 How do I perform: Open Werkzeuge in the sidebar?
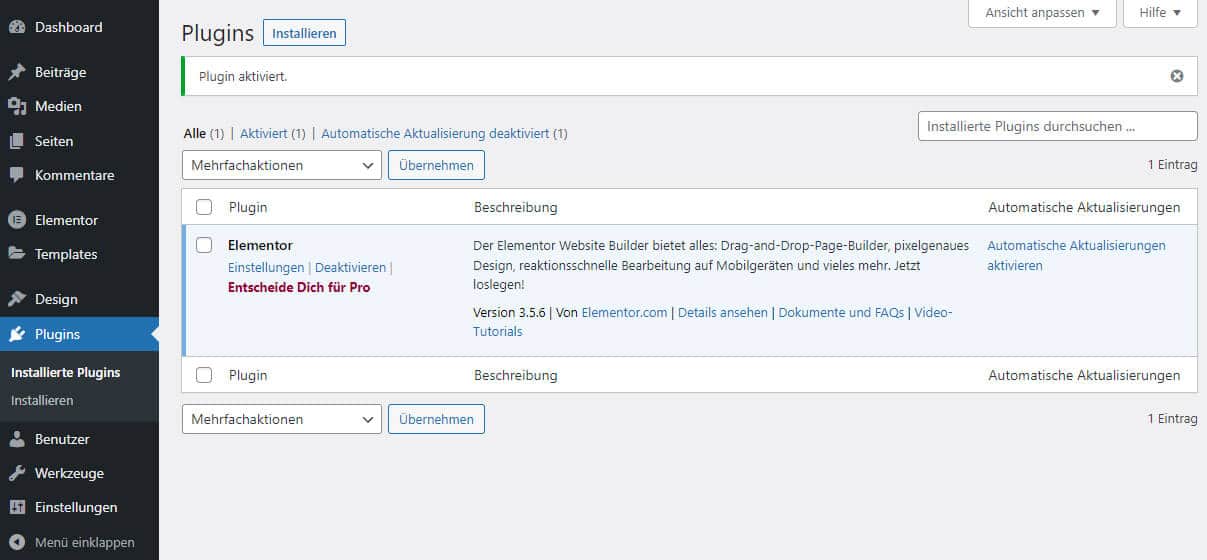pos(79,473)
